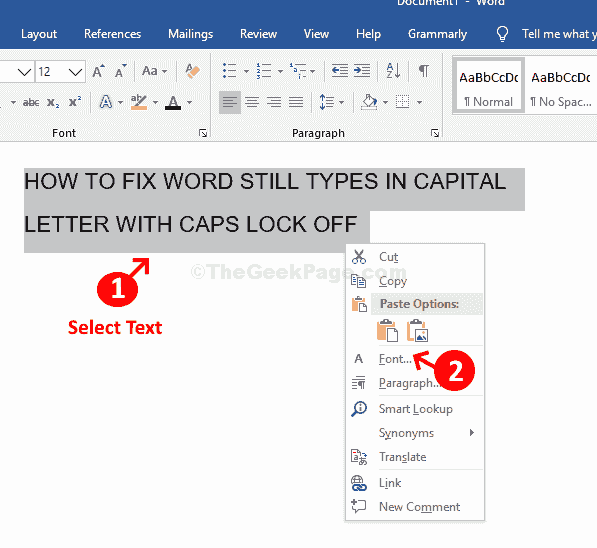Sort the selected text A to Z
This screenshot has width=597, height=548.
(x=393, y=71)
